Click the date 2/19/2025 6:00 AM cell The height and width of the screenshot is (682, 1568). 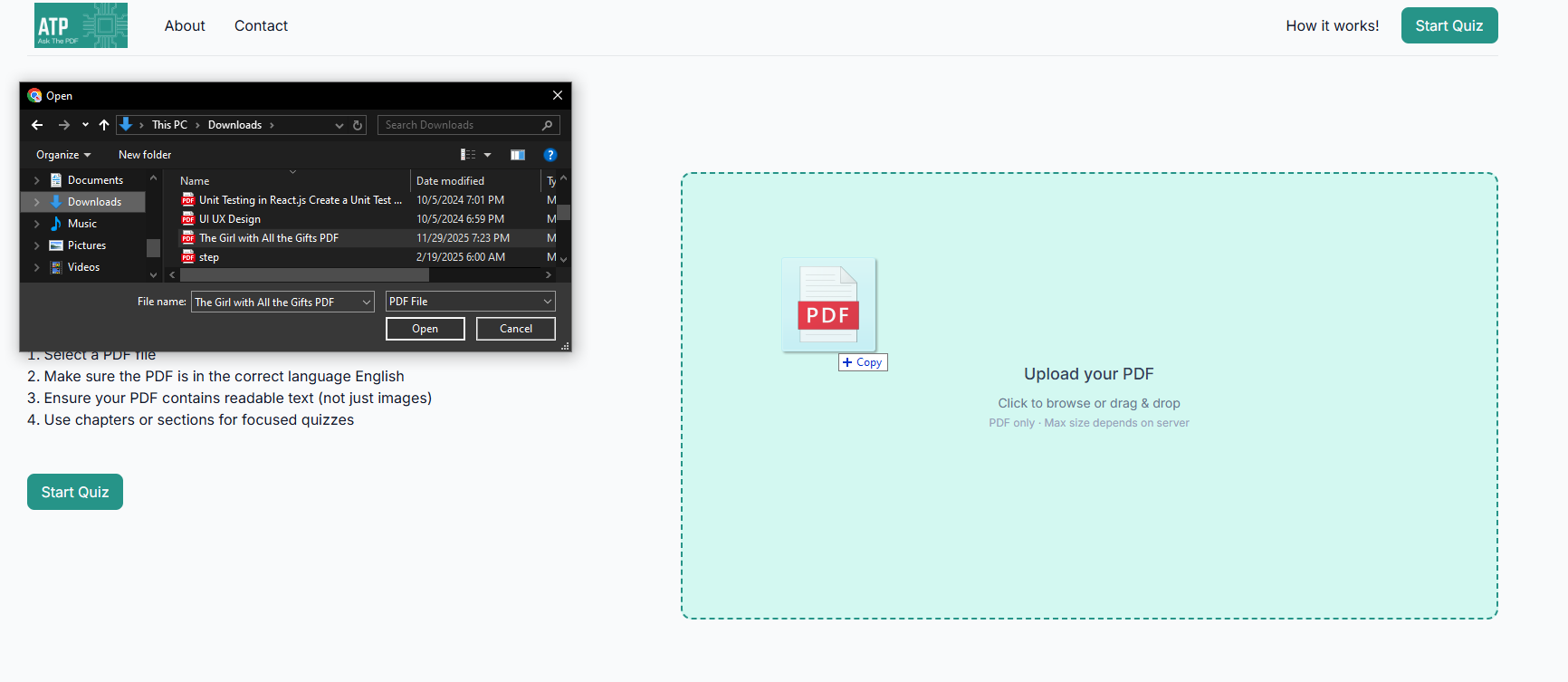pos(461,257)
